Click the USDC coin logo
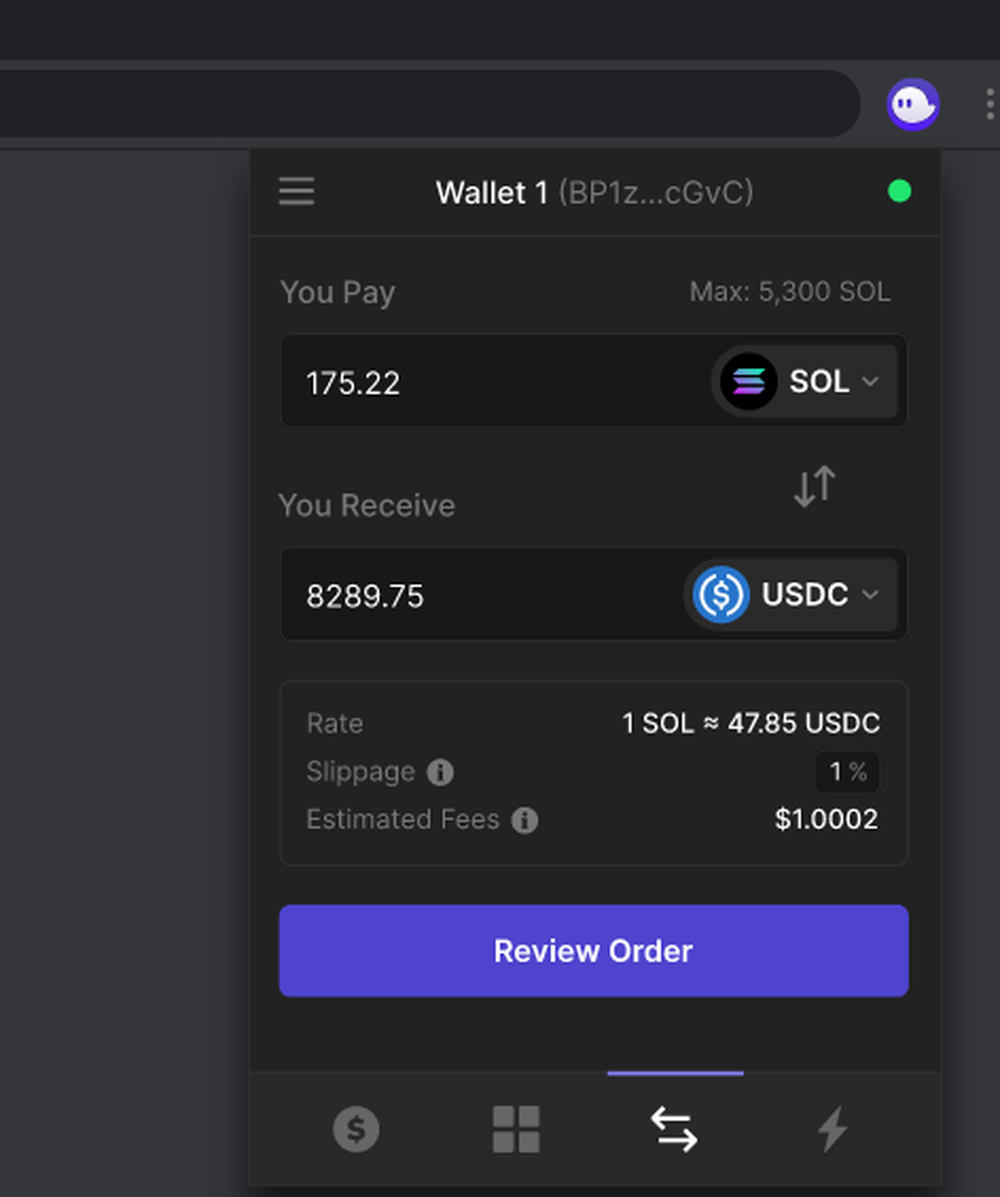This screenshot has height=1197, width=1000. (x=721, y=594)
